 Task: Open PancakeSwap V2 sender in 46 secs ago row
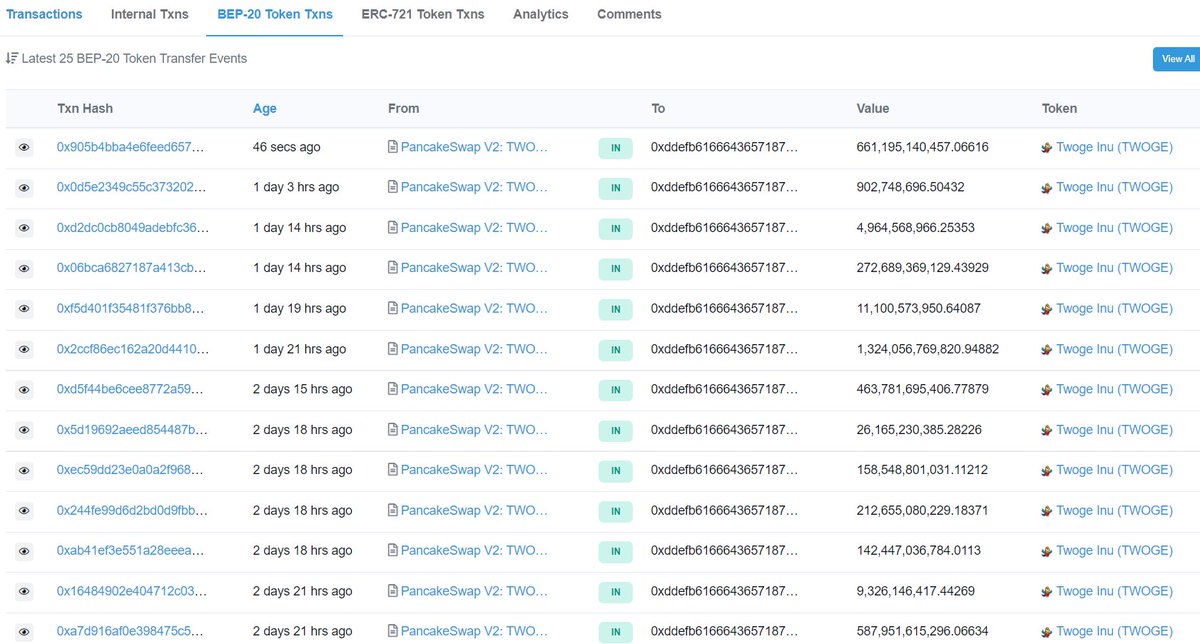click(474, 147)
